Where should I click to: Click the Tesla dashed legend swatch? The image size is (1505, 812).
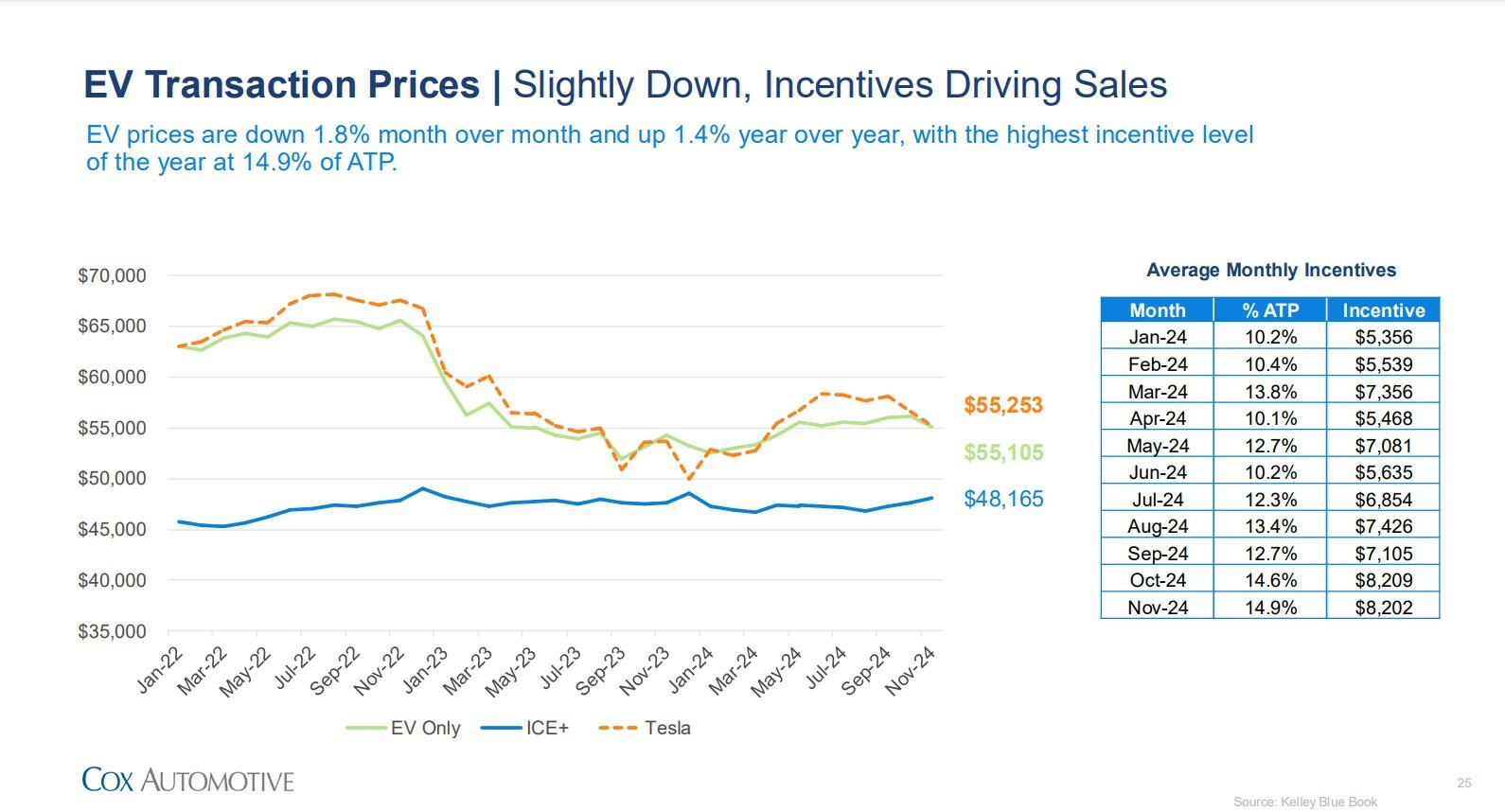pyautogui.click(x=617, y=728)
